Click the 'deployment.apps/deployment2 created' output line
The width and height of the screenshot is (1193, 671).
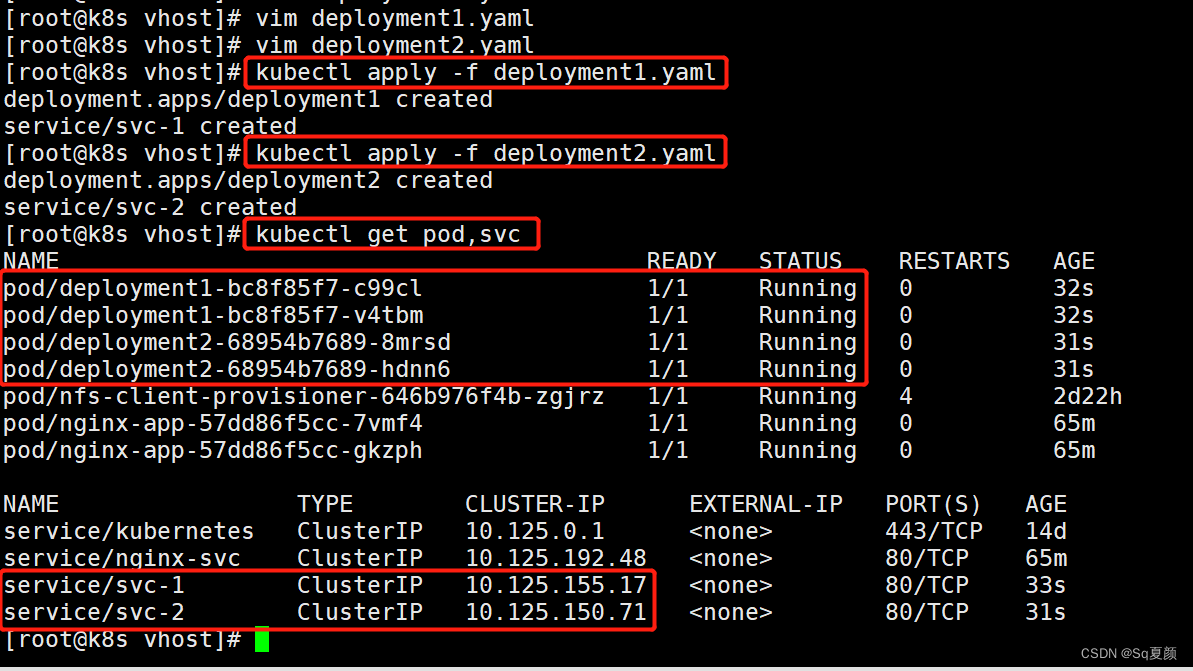click(248, 181)
